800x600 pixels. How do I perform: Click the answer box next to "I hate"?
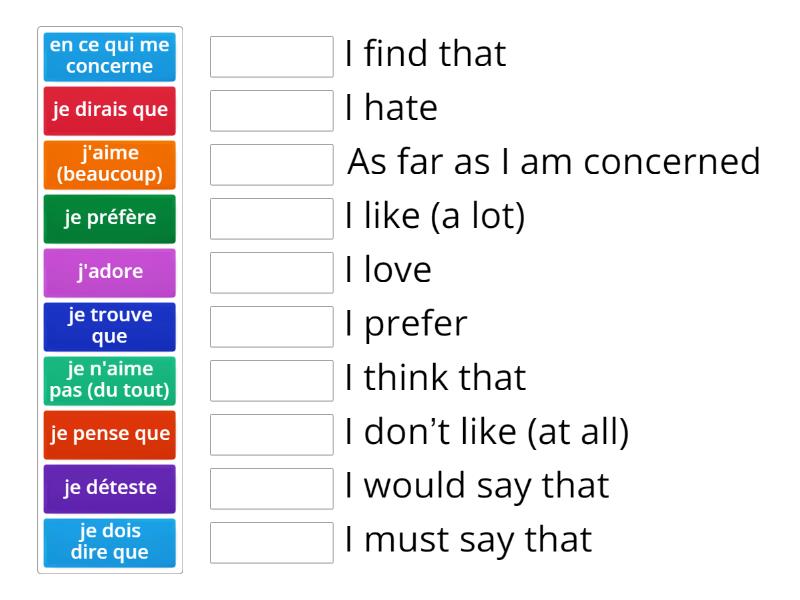tap(271, 111)
